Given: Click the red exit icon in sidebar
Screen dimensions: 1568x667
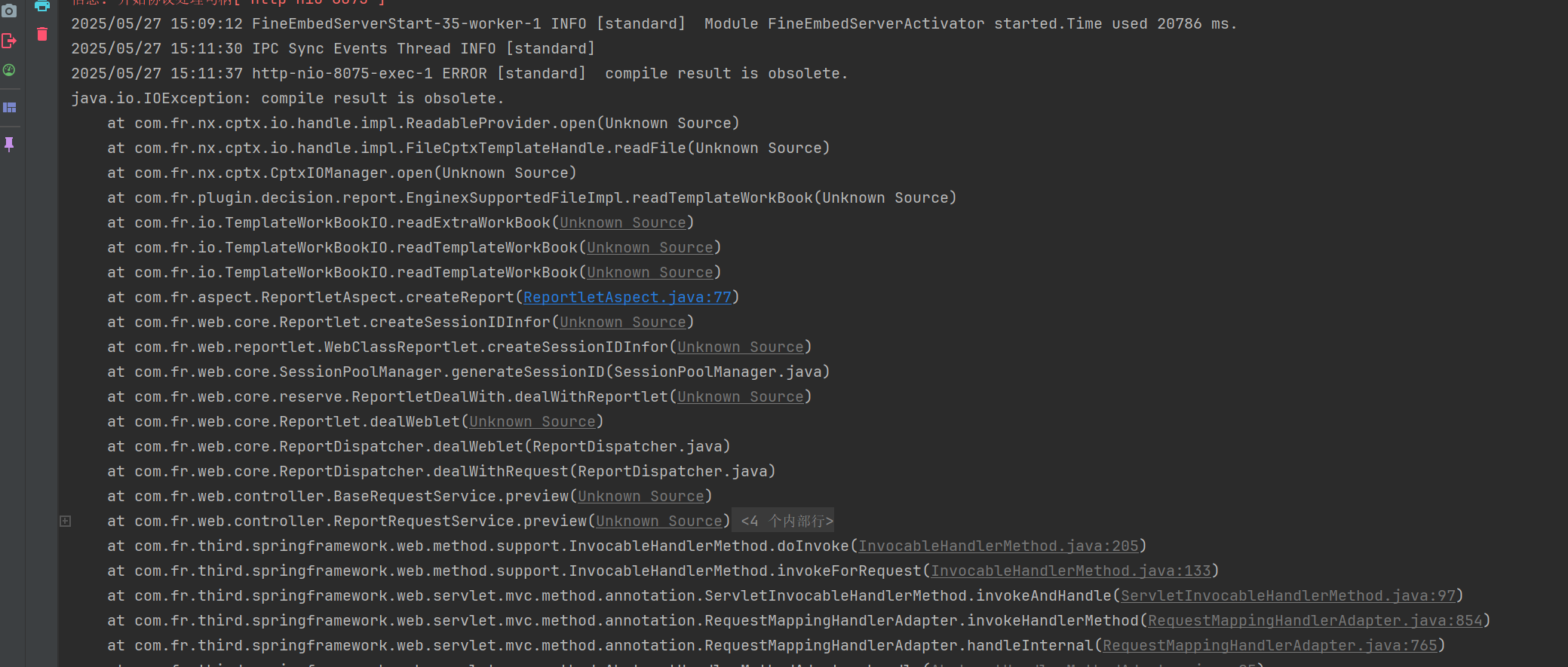Looking at the screenshot, I should pos(9,41).
